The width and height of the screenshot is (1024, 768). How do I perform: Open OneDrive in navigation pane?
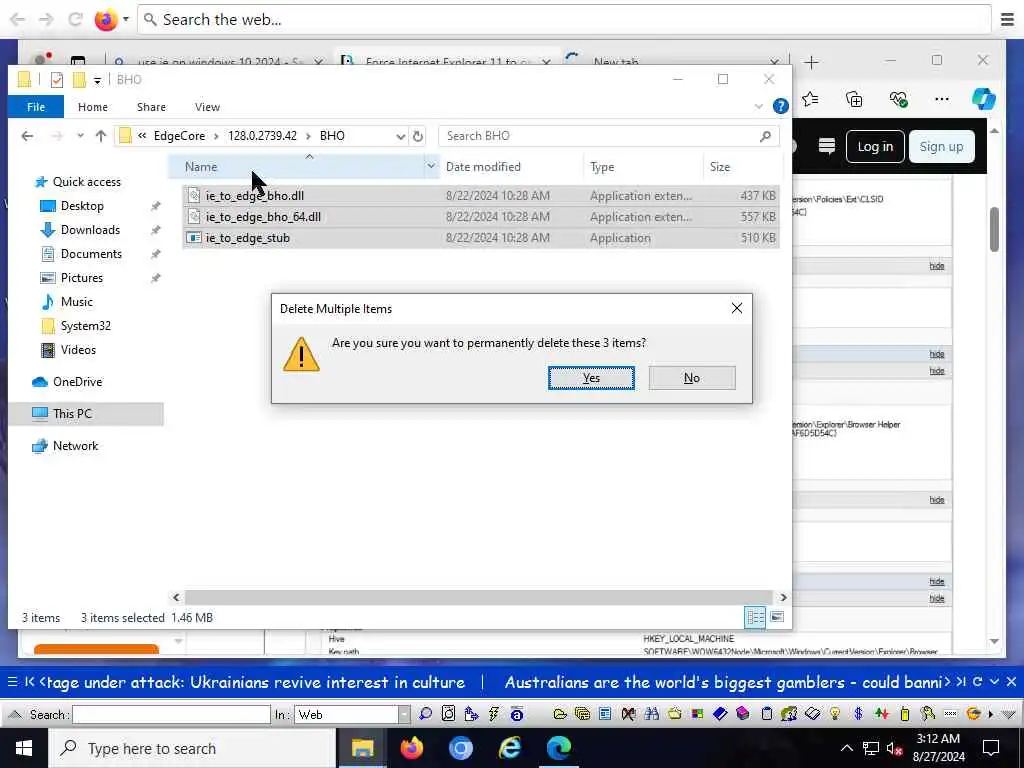(x=77, y=381)
